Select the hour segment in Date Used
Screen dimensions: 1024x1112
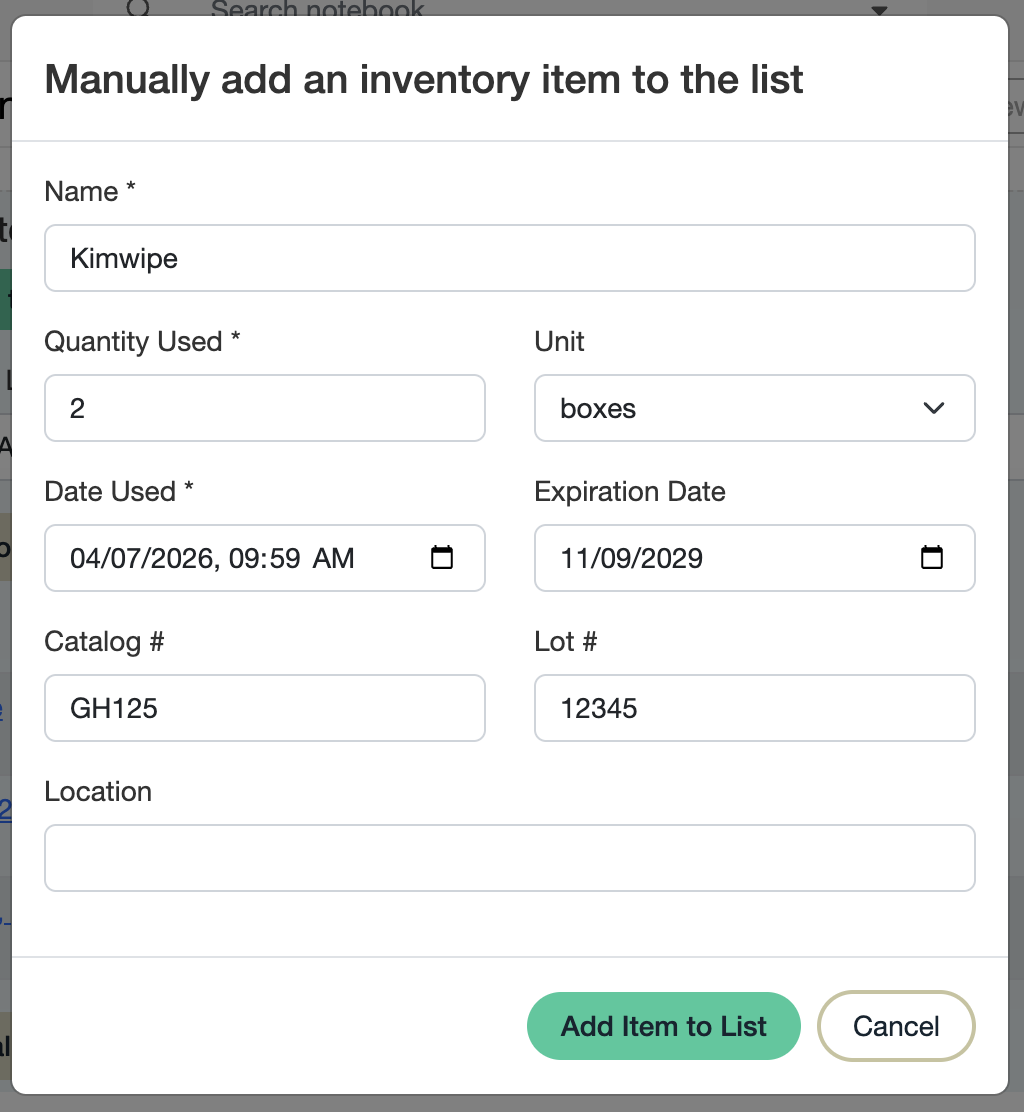tap(244, 558)
